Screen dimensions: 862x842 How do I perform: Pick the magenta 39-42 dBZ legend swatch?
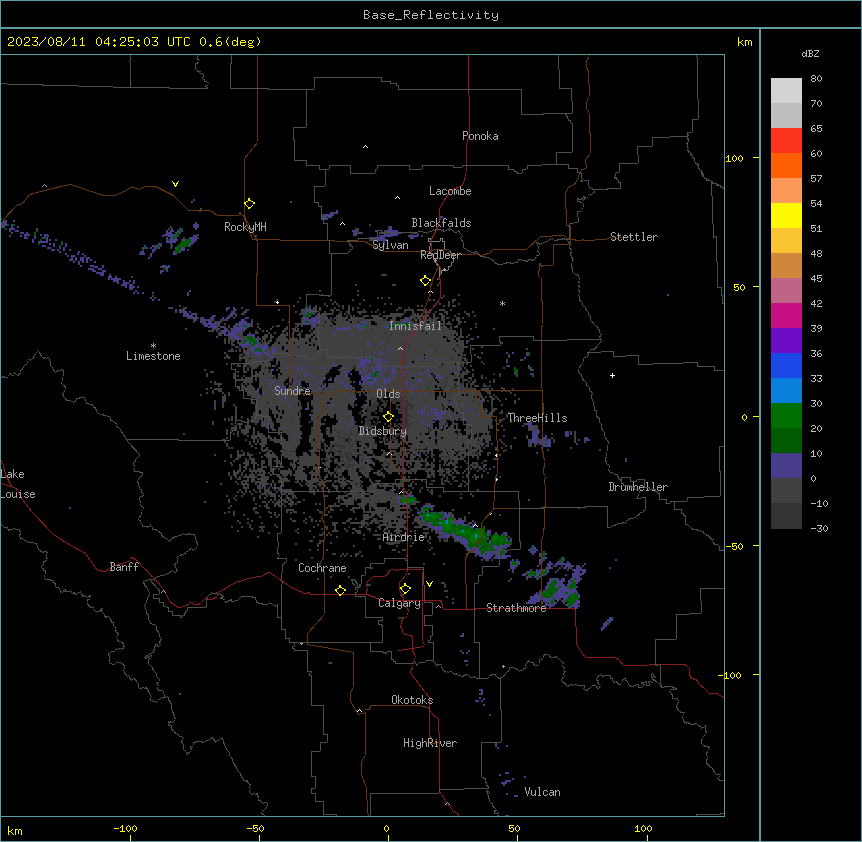coord(786,316)
